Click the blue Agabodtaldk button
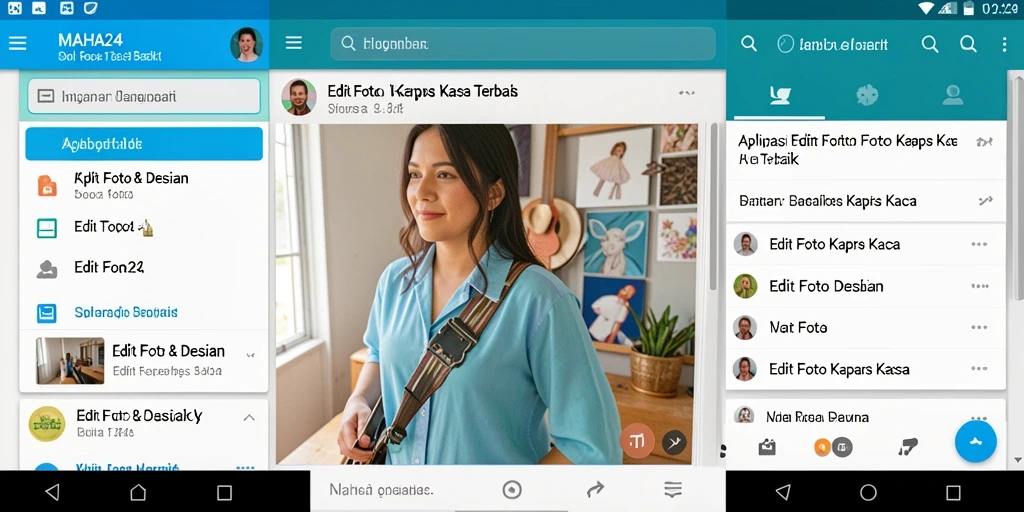Screen dimensions: 1024x512 click(x=144, y=144)
